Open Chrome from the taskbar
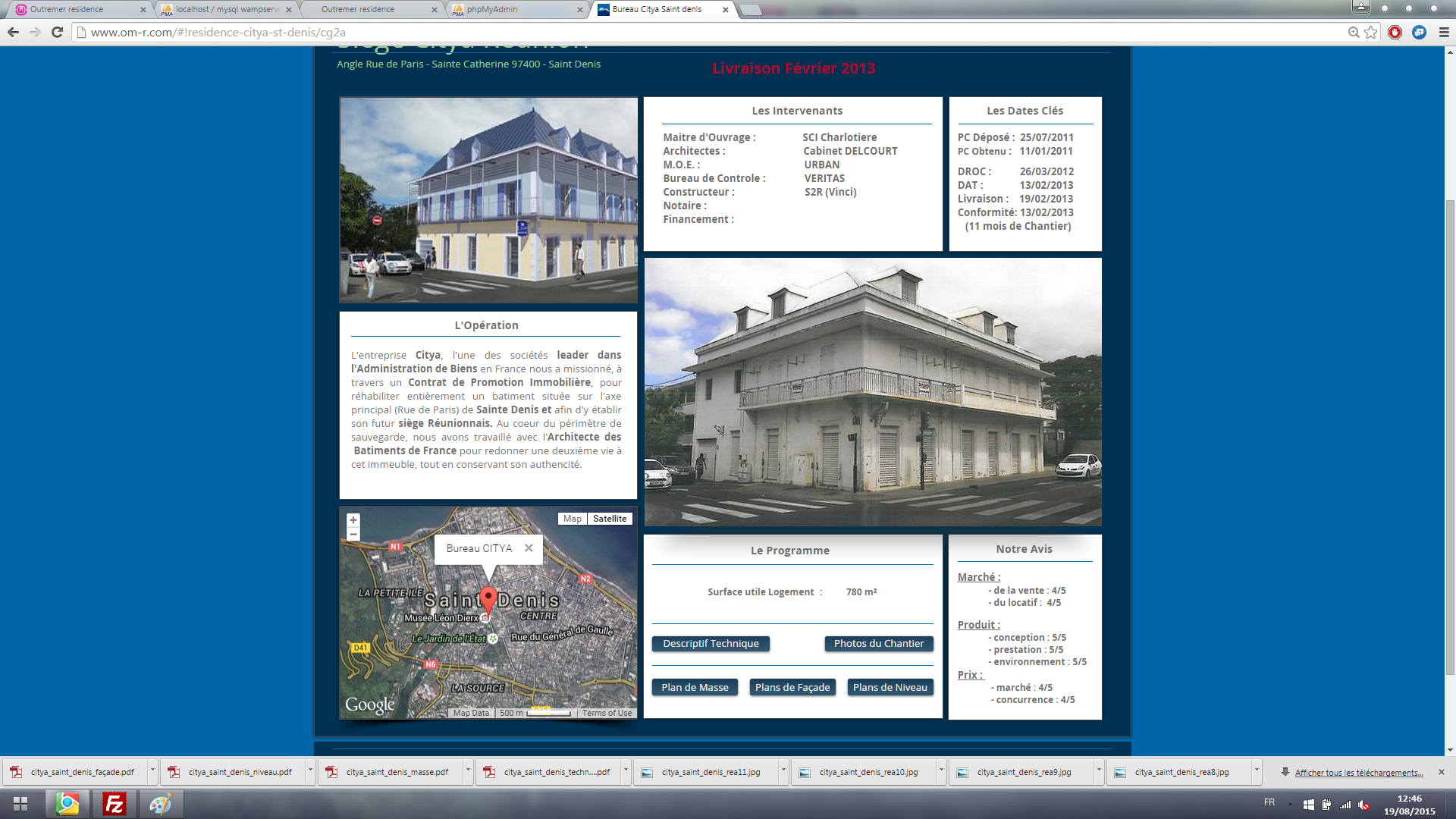This screenshot has height=819, width=1456. pos(67,804)
